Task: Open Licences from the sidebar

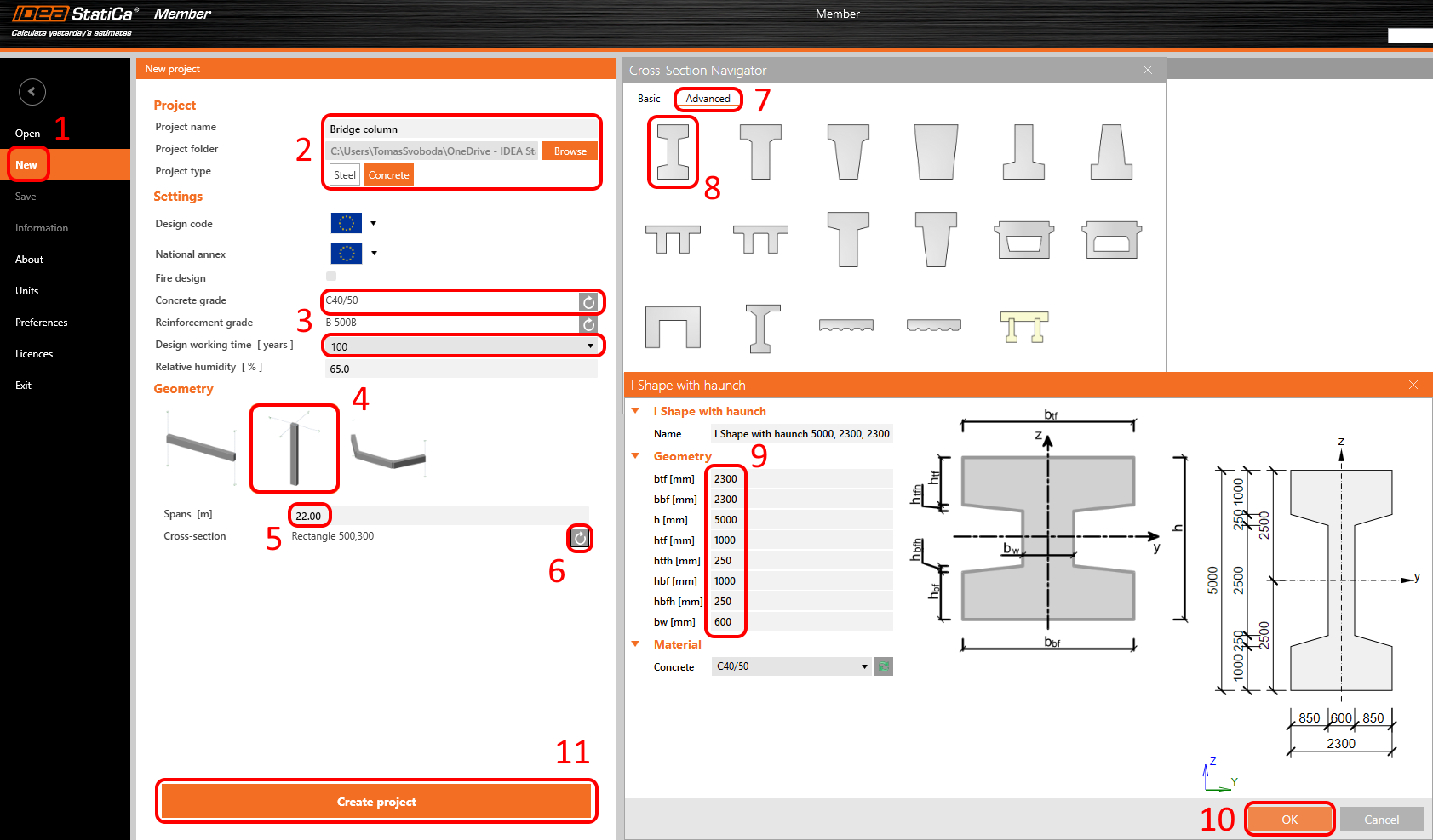Action: pos(34,354)
